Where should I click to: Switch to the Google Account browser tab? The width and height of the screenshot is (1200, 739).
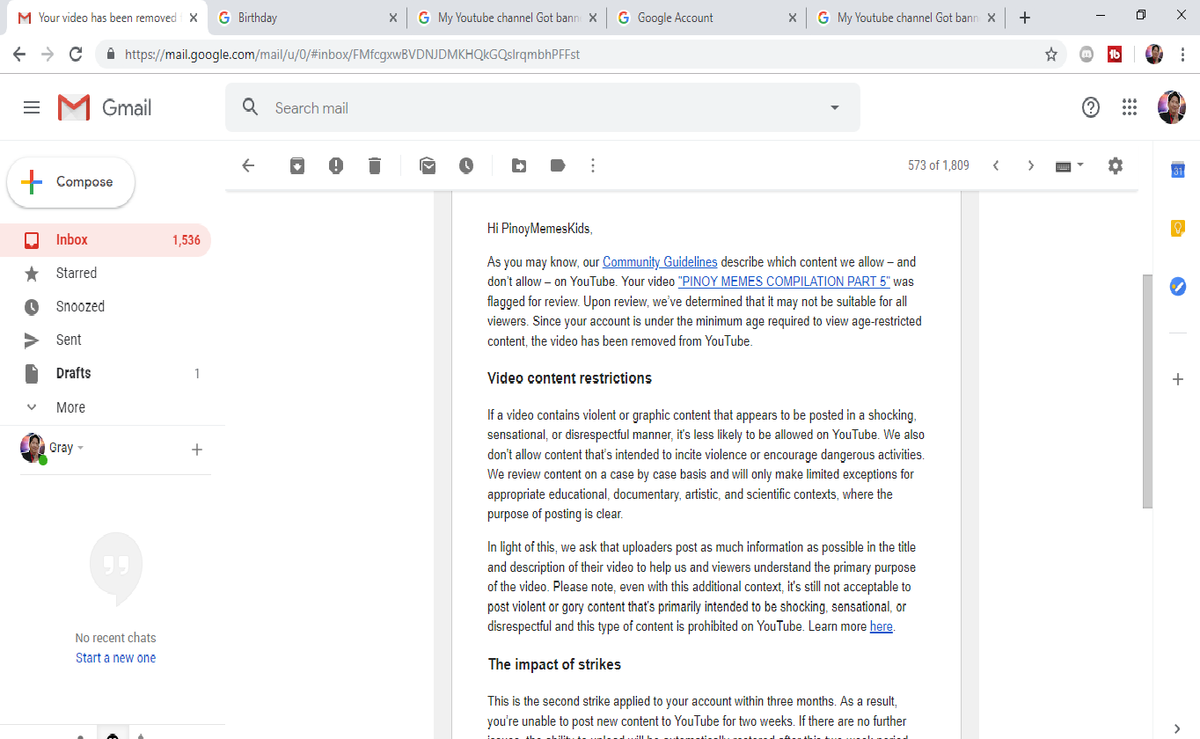[x=708, y=18]
